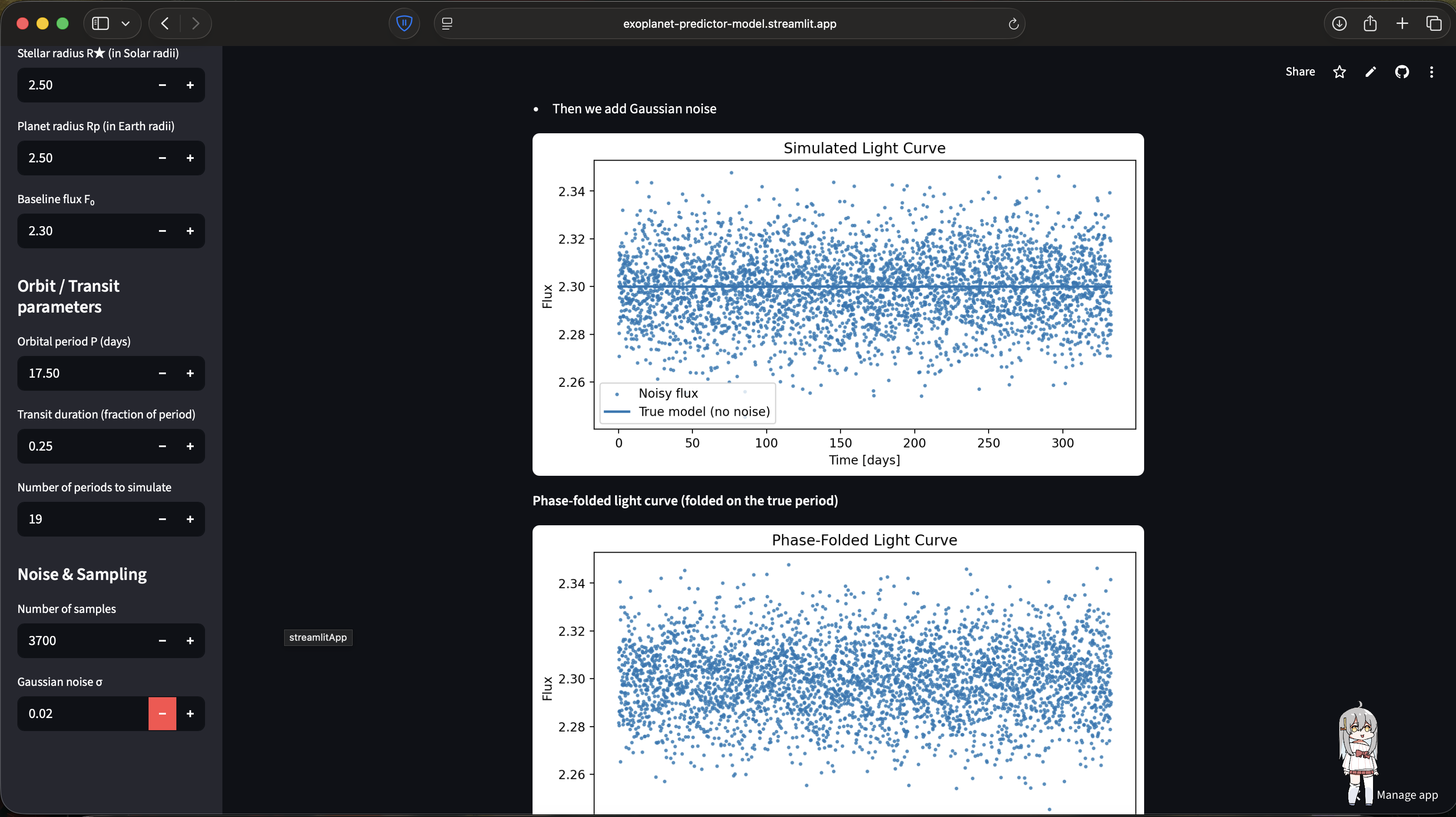The image size is (1456, 817).
Task: Open a new browser tab with plus icon
Action: (1402, 24)
